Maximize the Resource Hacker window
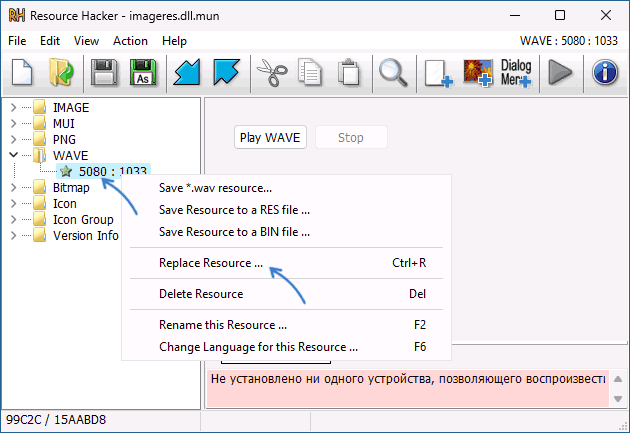This screenshot has height=433, width=630. [560, 15]
